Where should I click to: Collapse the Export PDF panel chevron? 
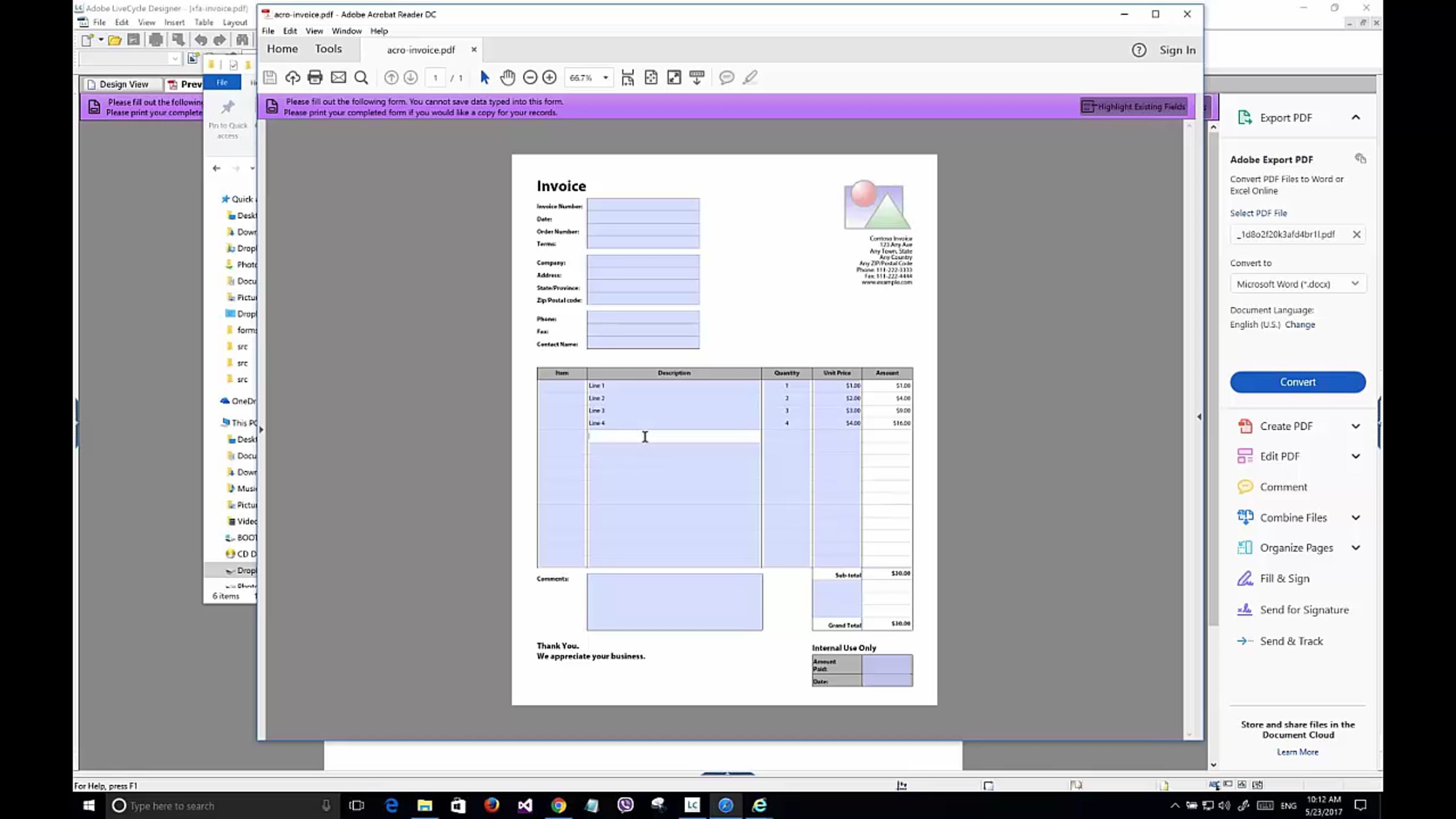click(1355, 117)
